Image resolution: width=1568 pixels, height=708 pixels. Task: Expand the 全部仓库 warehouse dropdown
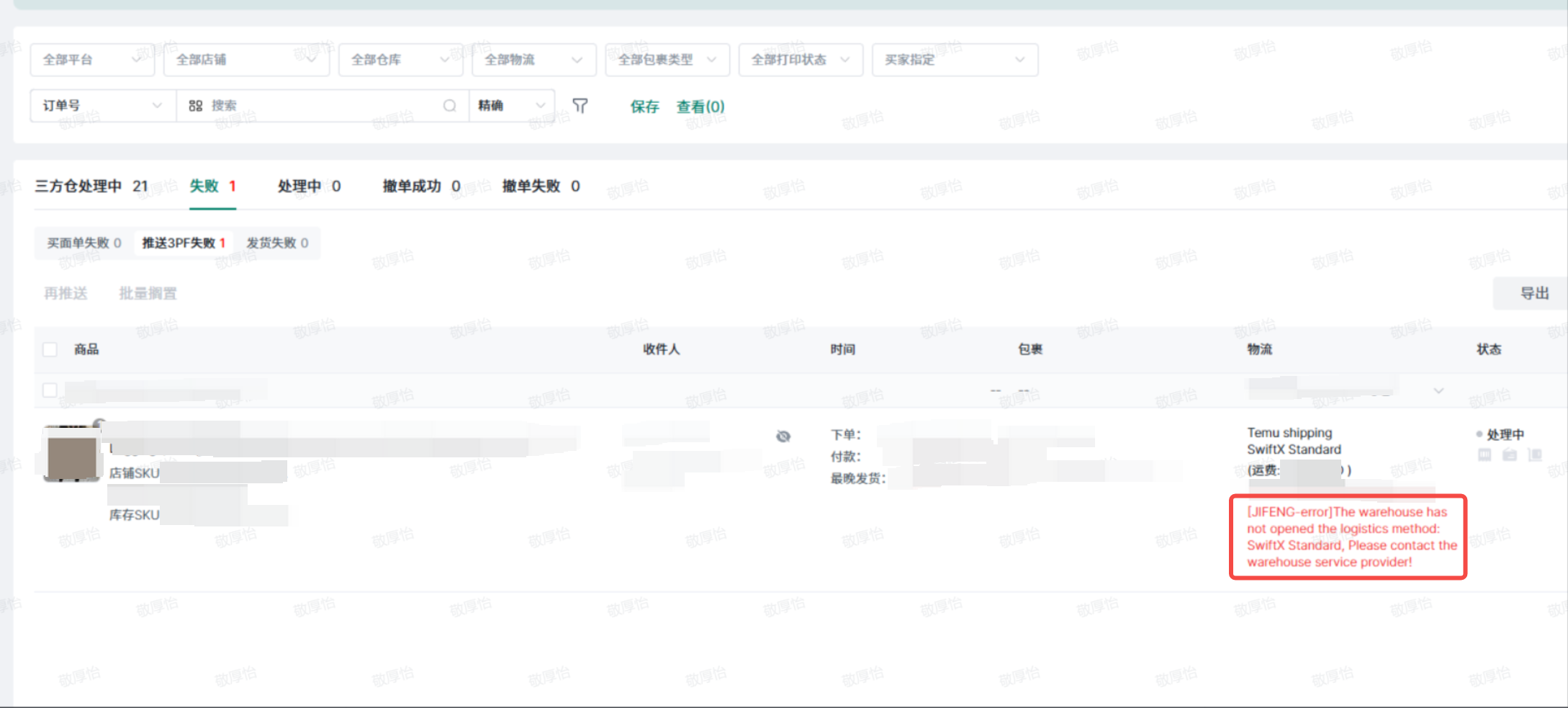[400, 60]
